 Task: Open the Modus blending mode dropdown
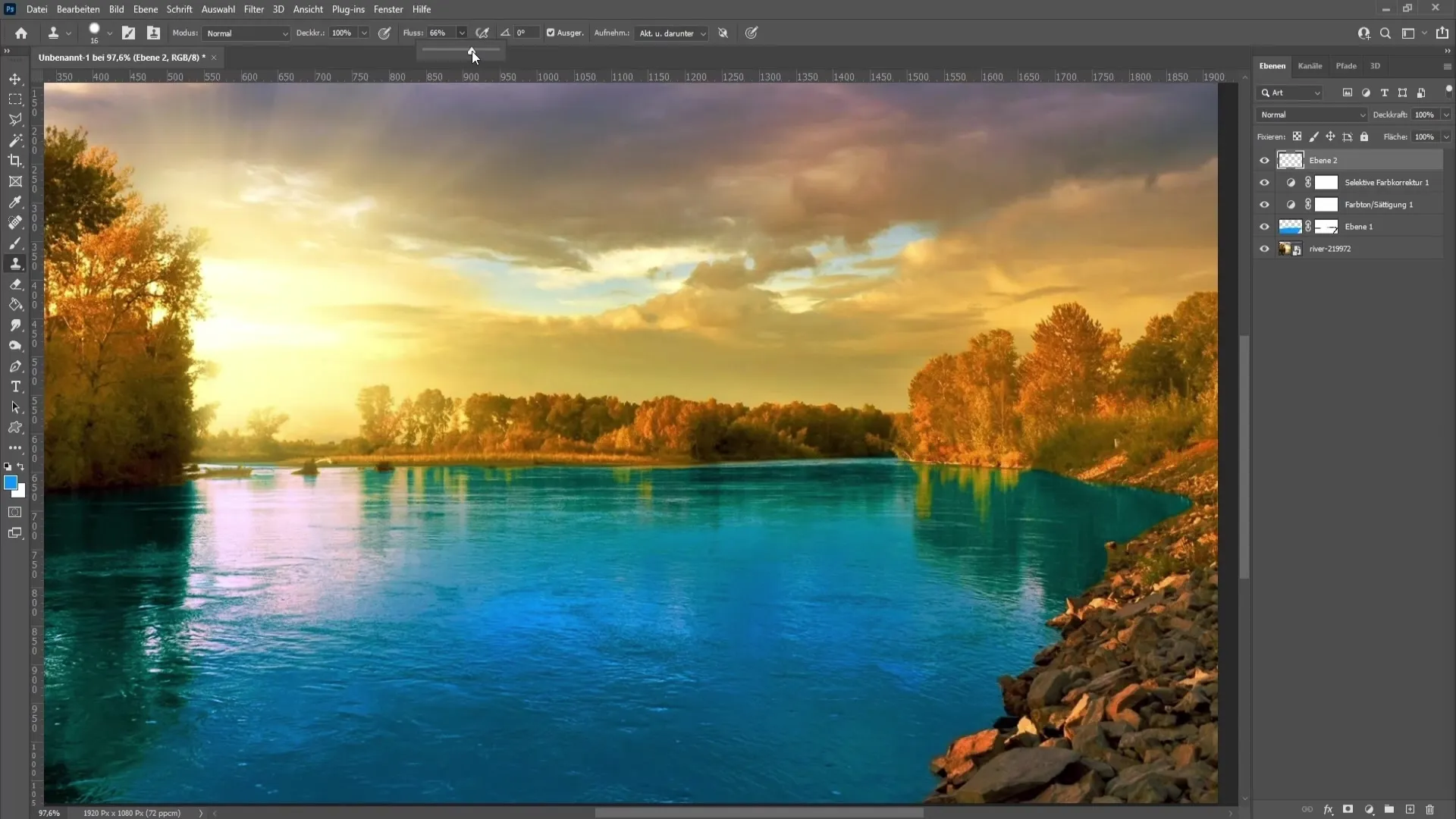point(245,33)
